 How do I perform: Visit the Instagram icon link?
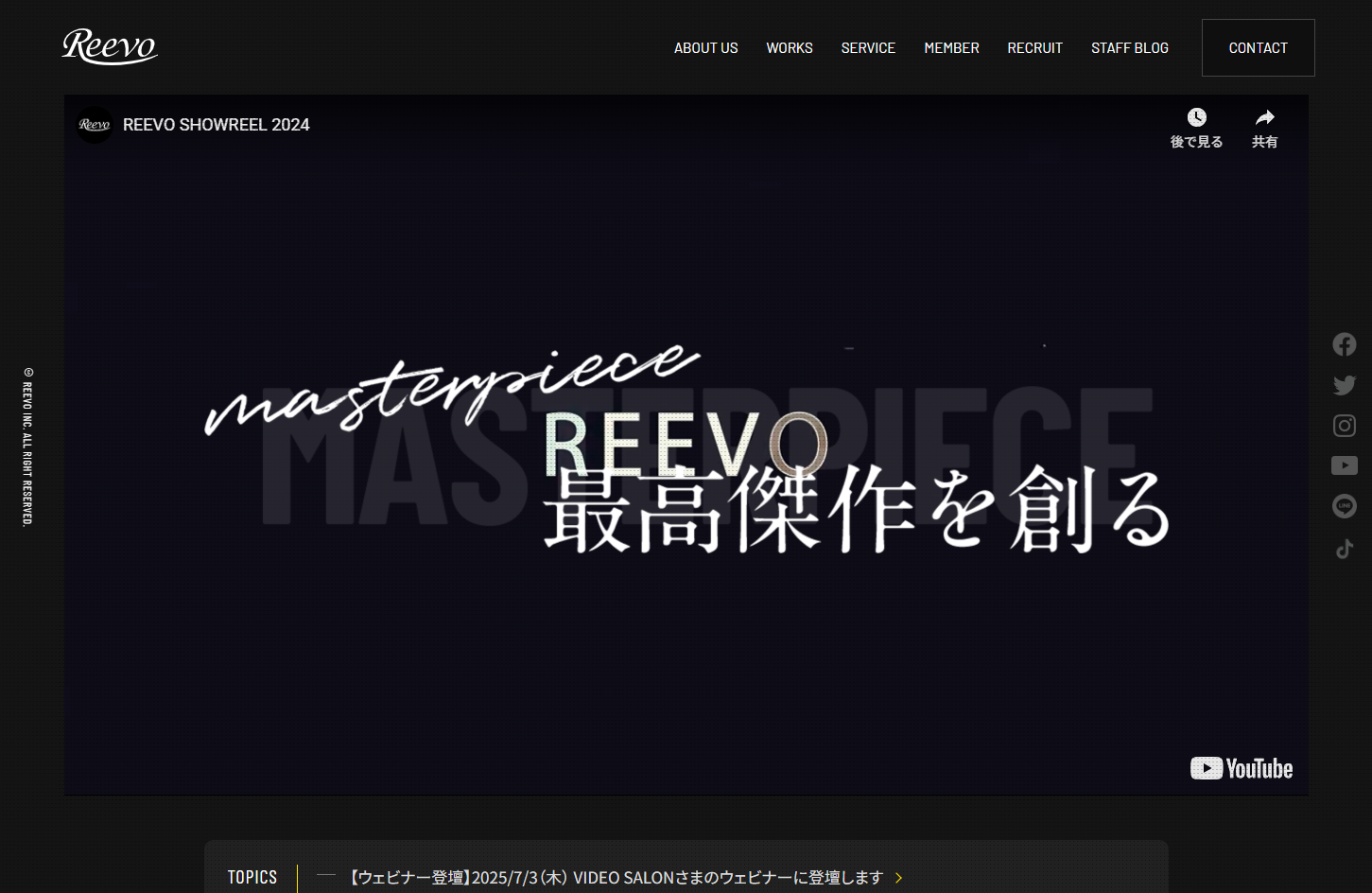1344,426
